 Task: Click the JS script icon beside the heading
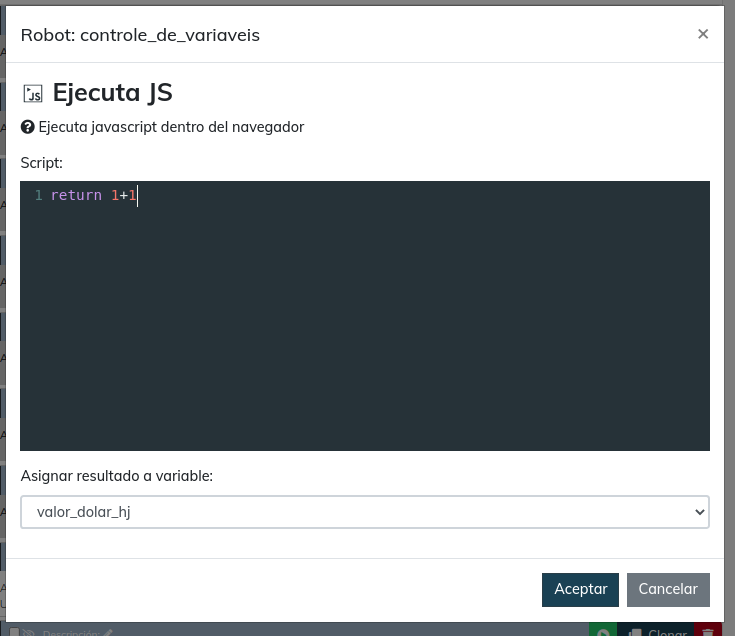pos(33,94)
